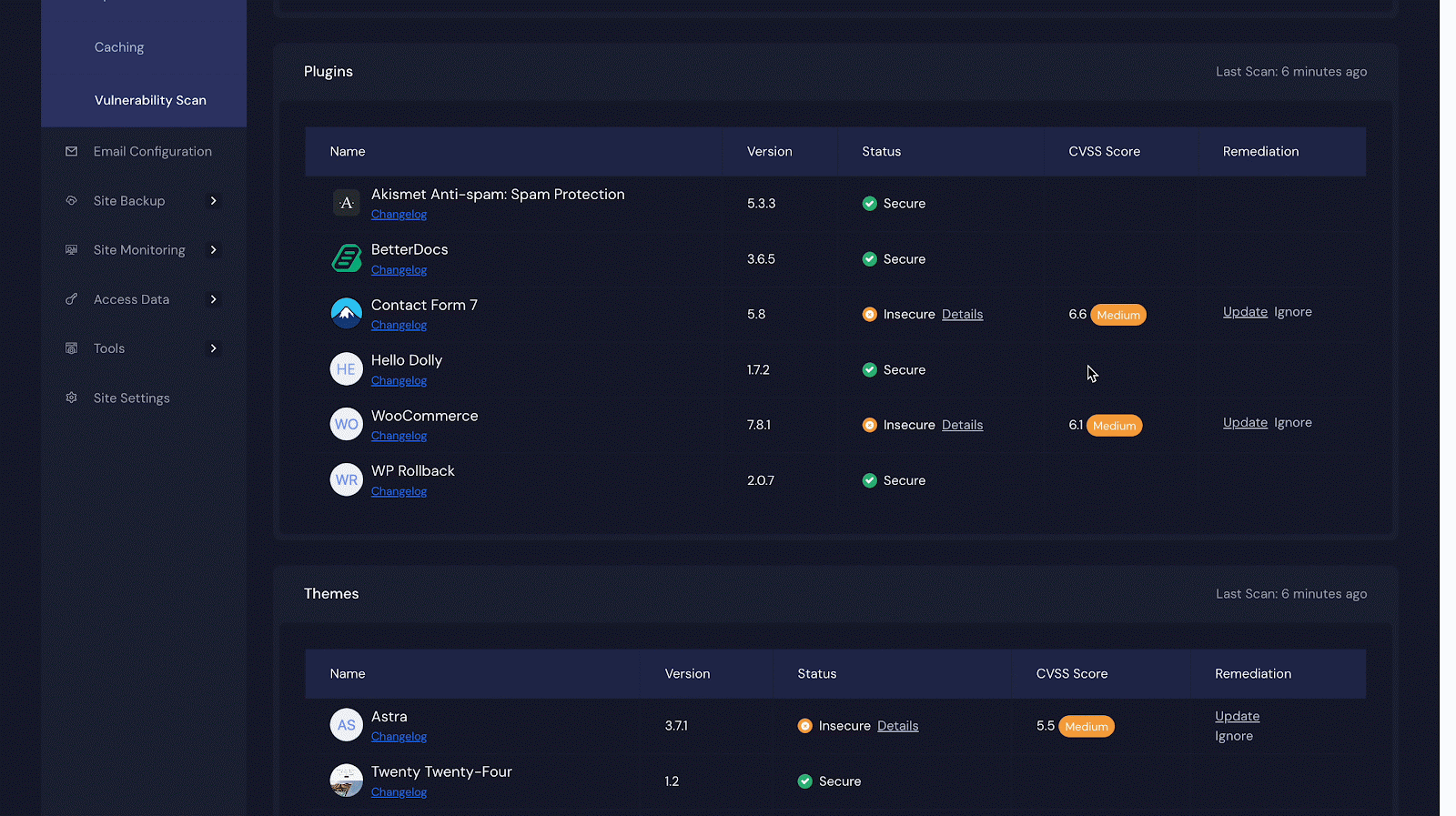The width and height of the screenshot is (1456, 816).
Task: Click the Medium badge for Contact Form 7
Action: (1118, 315)
